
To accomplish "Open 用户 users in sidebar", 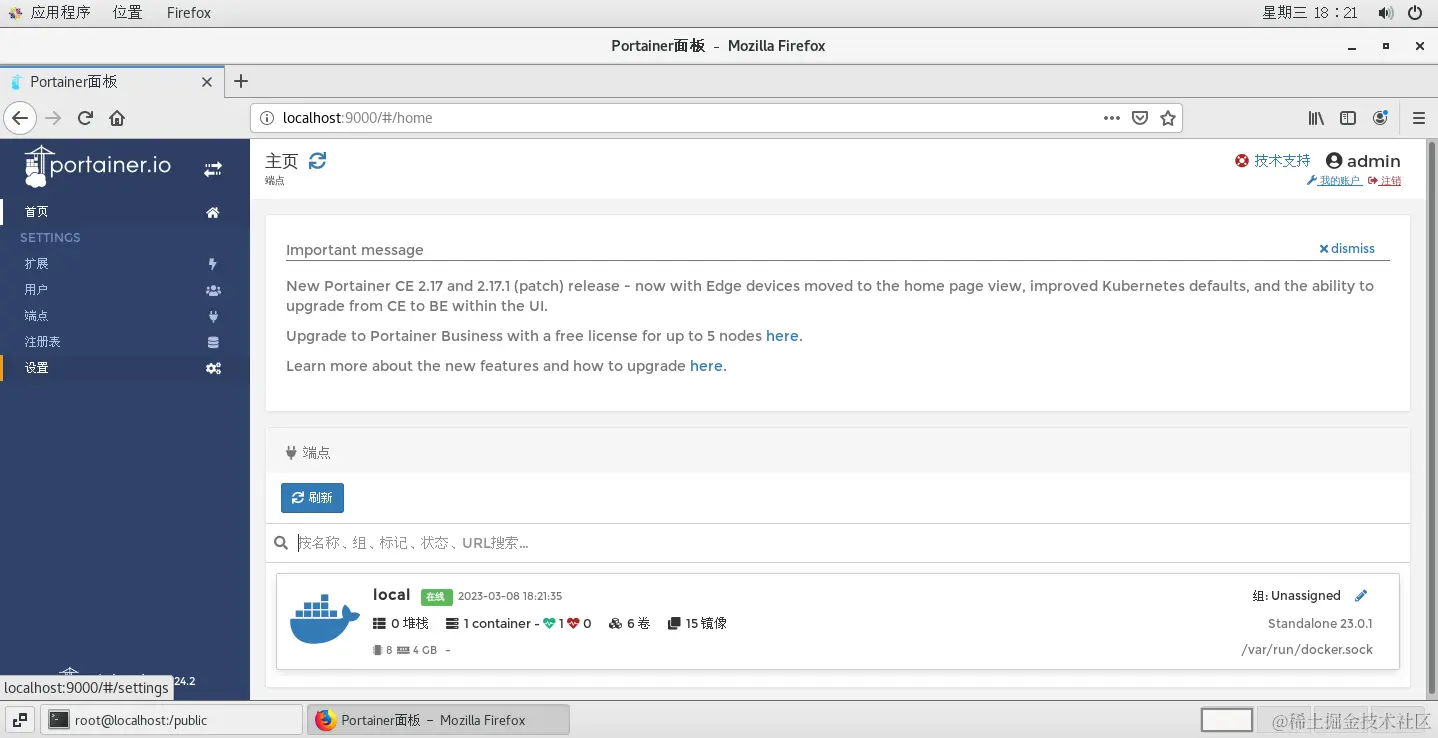I will pyautogui.click(x=125, y=290).
